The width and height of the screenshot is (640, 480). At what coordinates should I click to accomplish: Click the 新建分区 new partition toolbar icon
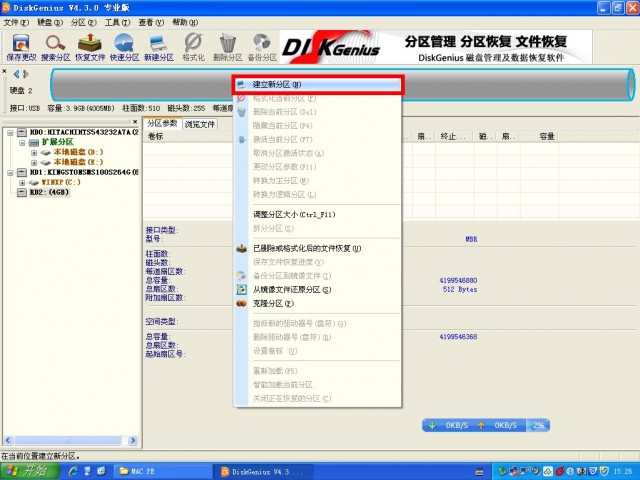click(159, 47)
